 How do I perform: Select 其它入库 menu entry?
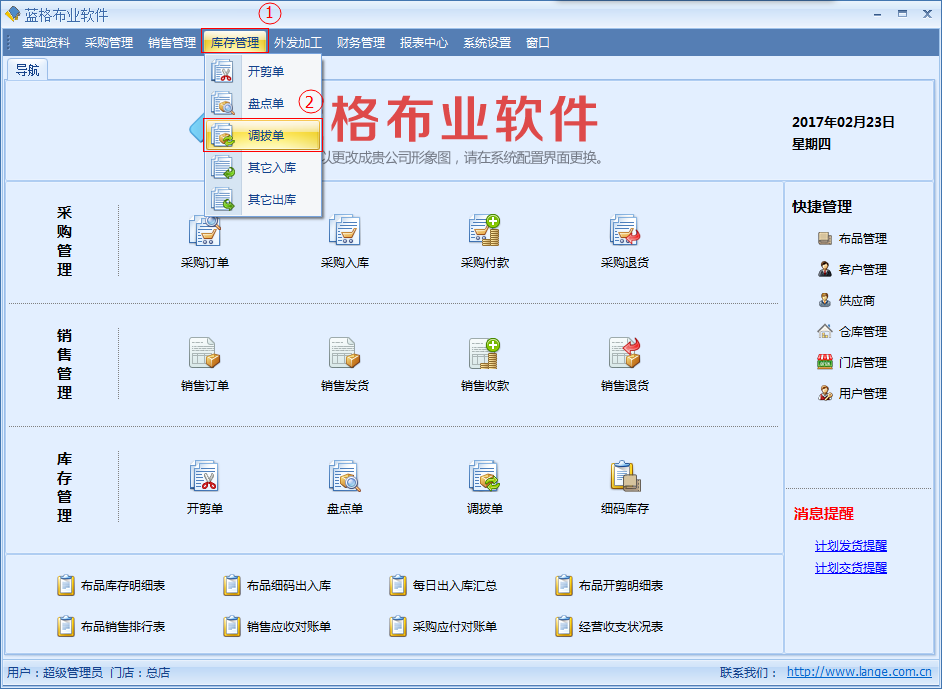click(x=263, y=168)
